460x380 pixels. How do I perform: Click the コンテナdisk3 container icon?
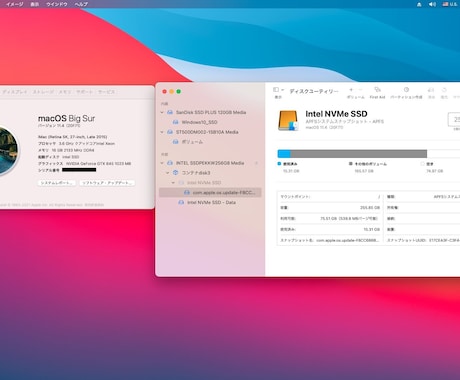coord(176,173)
